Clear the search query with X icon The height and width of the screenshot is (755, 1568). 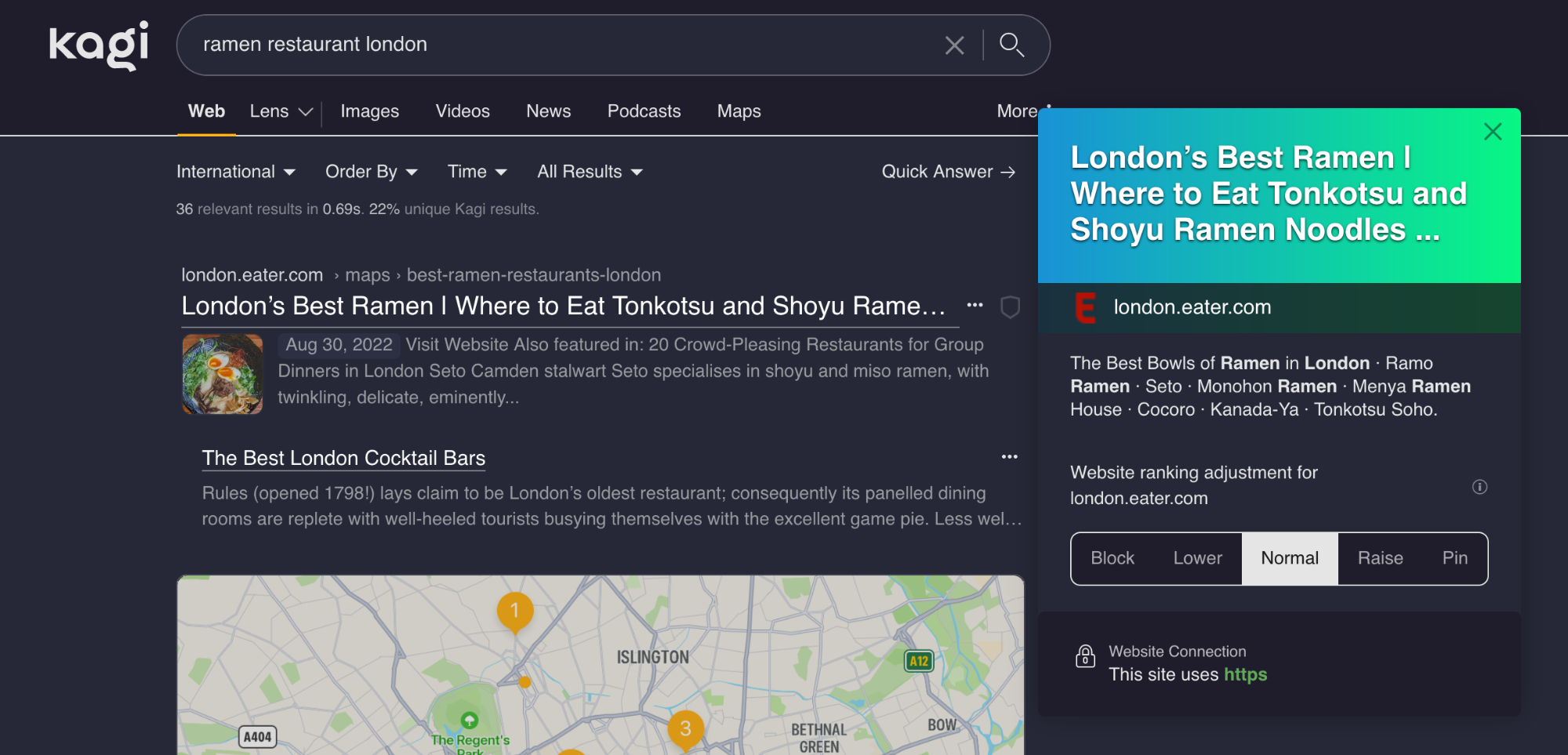coord(954,45)
